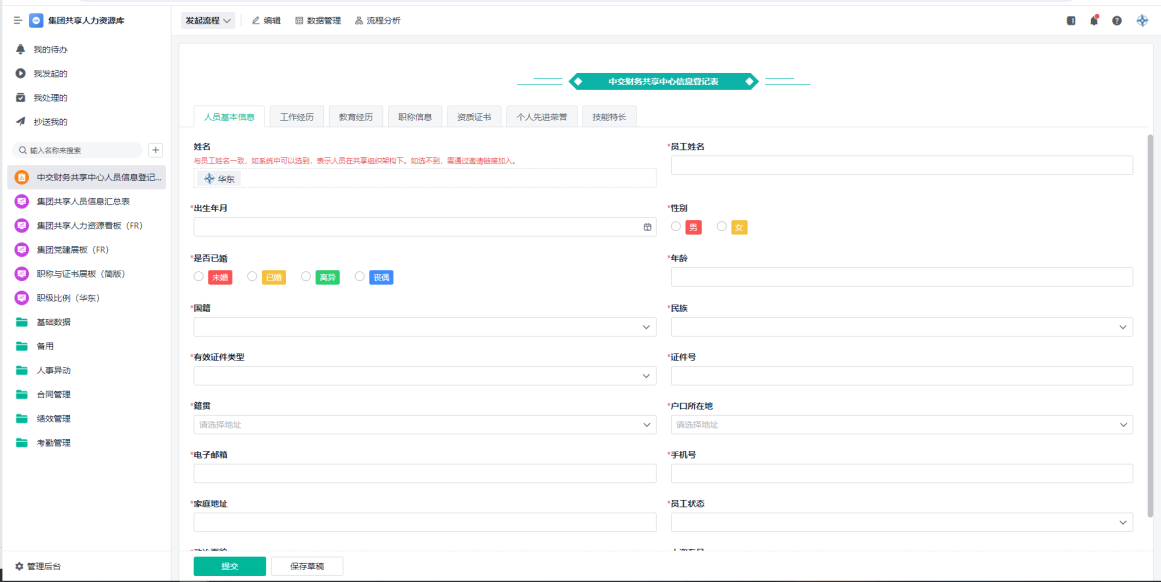Image resolution: width=1161 pixels, height=582 pixels.
Task: Open the address book icon in header
Action: pos(1071,20)
